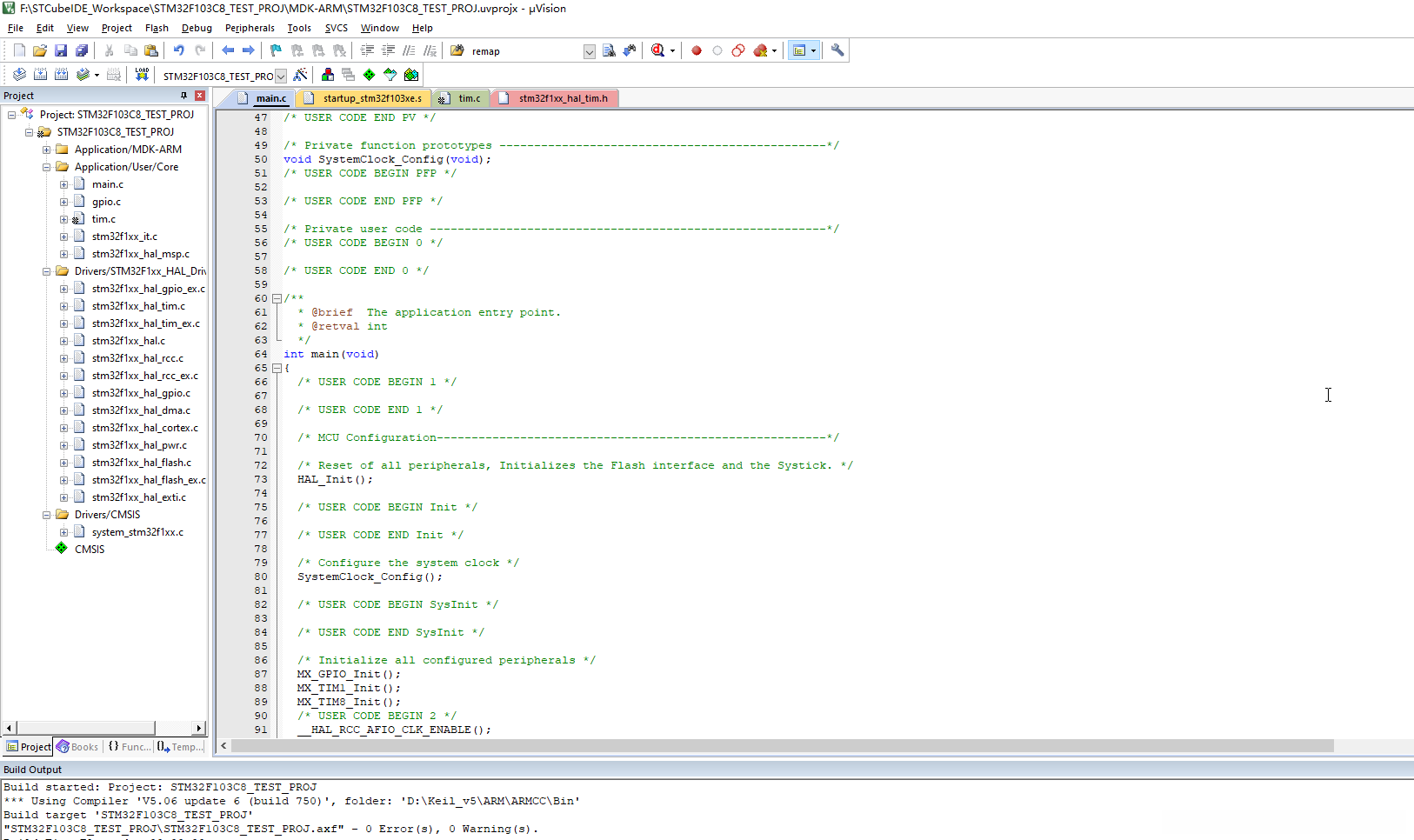Pin the Project panel with pushpin
This screenshot has width=1414, height=840.
[x=183, y=96]
